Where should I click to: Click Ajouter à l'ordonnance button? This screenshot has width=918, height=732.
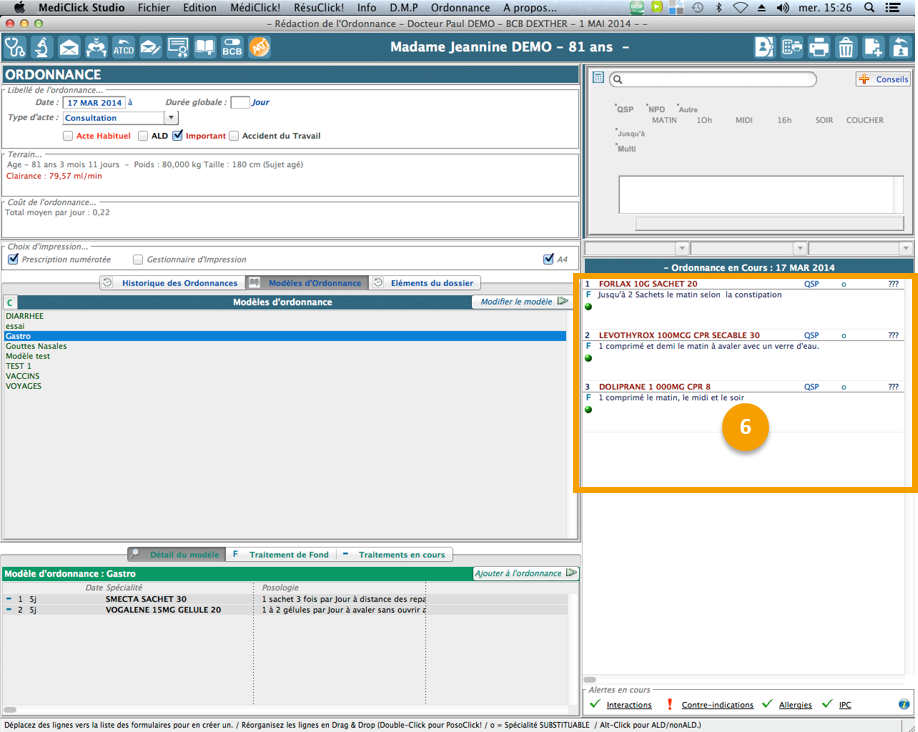point(526,573)
